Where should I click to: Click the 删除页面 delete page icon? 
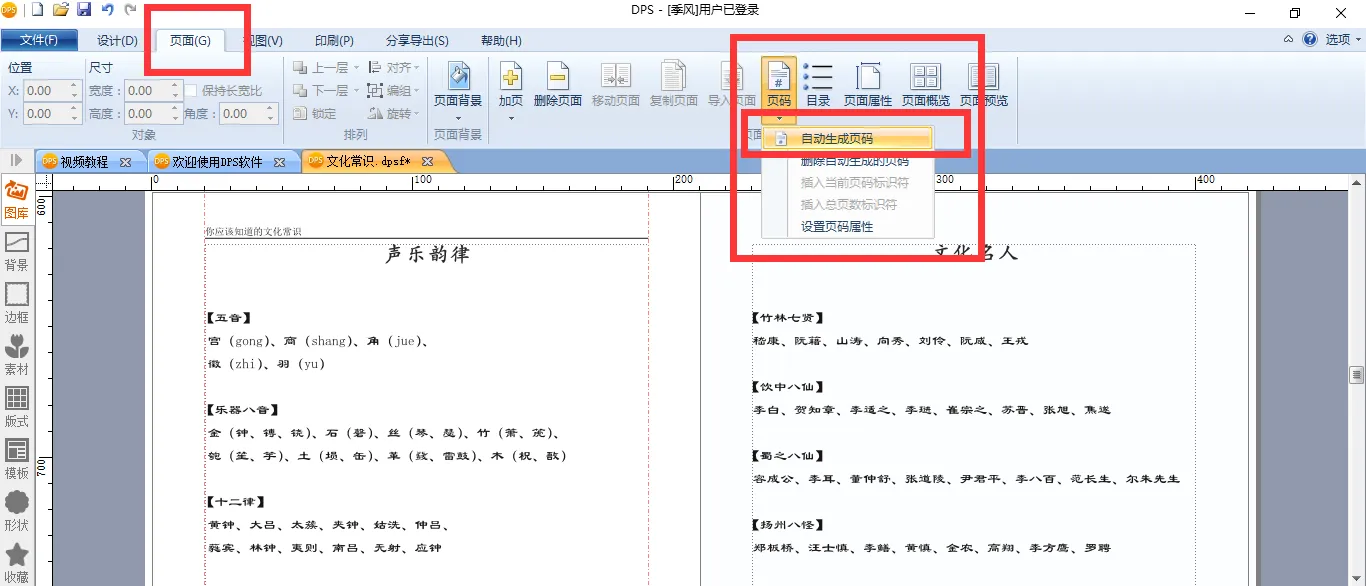point(557,83)
